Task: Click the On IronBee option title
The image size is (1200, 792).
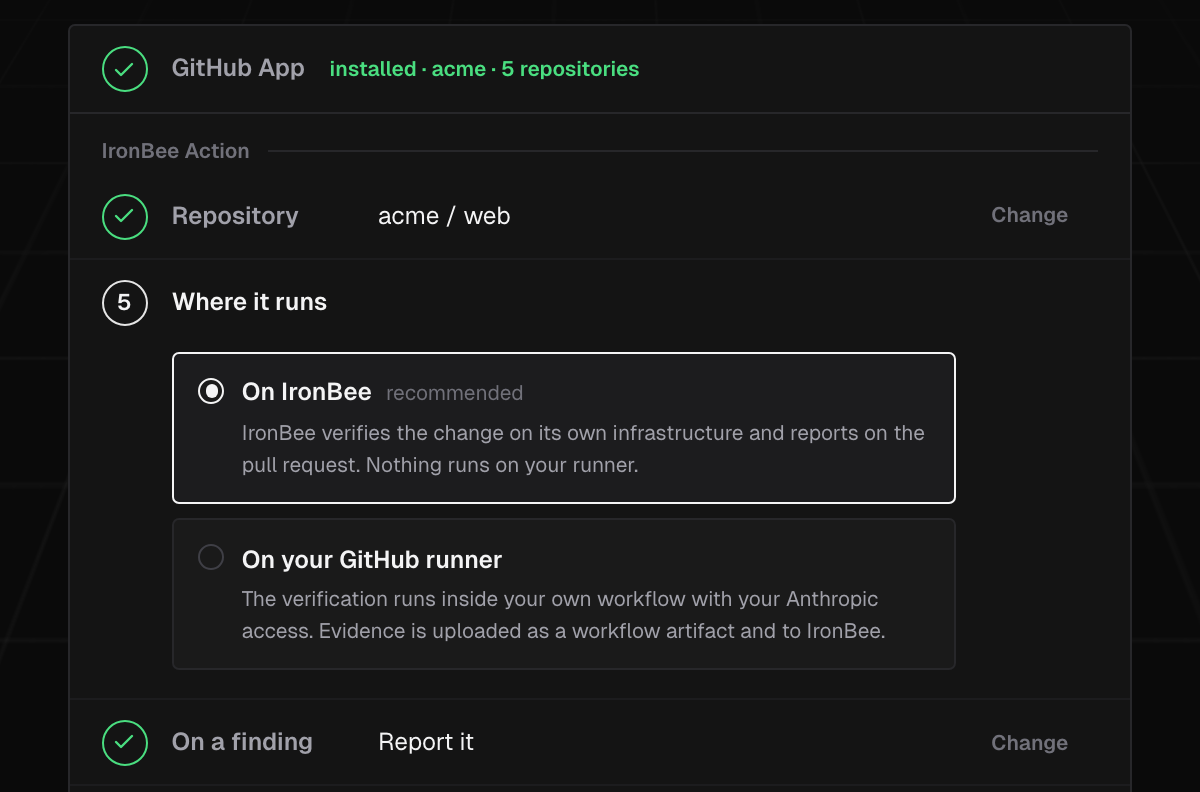Action: (x=307, y=392)
